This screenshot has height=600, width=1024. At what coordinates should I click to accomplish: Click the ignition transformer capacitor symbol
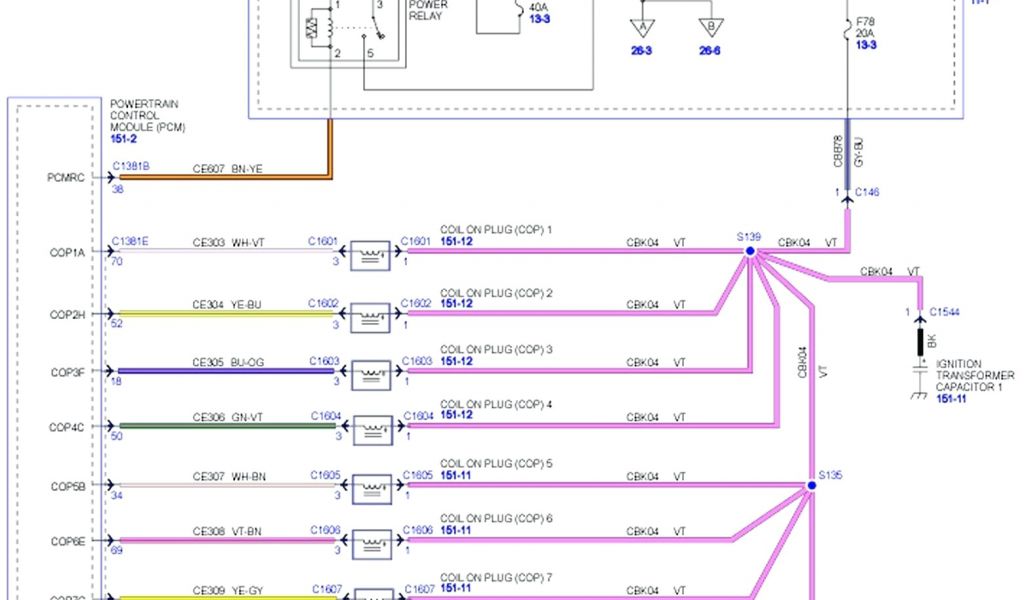point(920,373)
